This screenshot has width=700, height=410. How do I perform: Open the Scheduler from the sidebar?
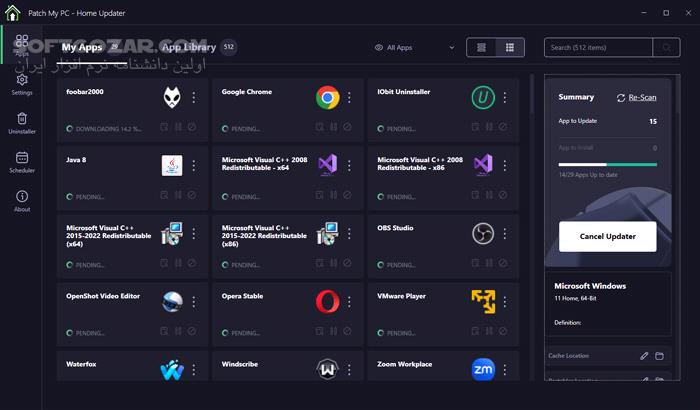coord(22,161)
